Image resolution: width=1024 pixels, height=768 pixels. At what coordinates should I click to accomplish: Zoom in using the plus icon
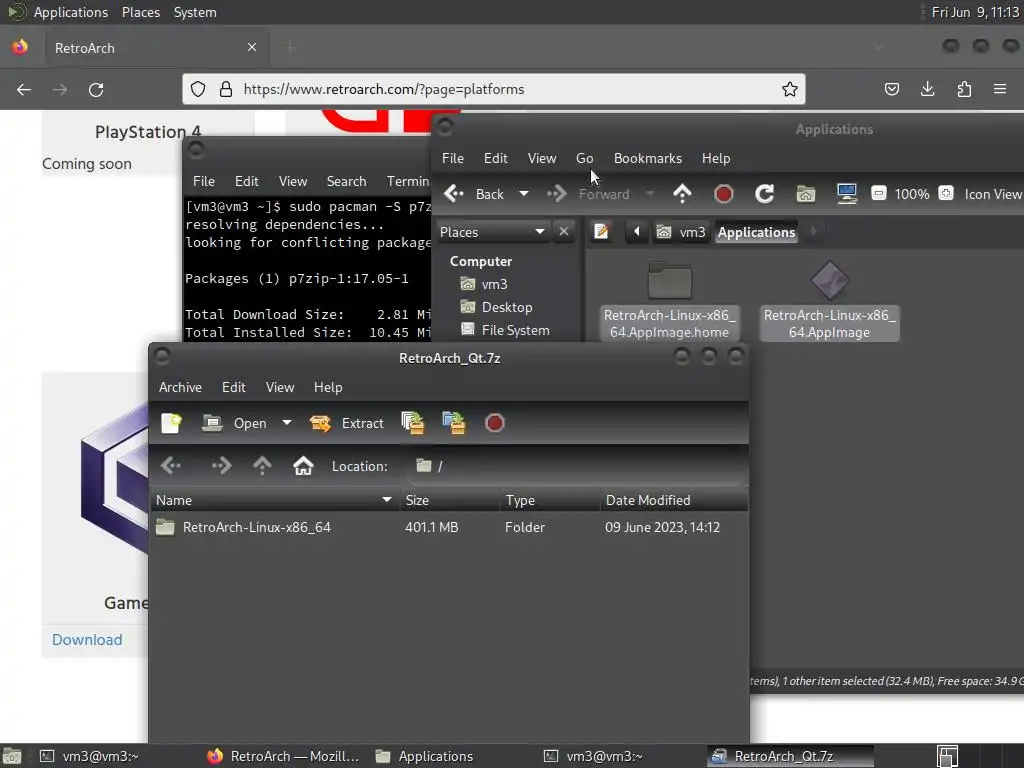(x=946, y=193)
